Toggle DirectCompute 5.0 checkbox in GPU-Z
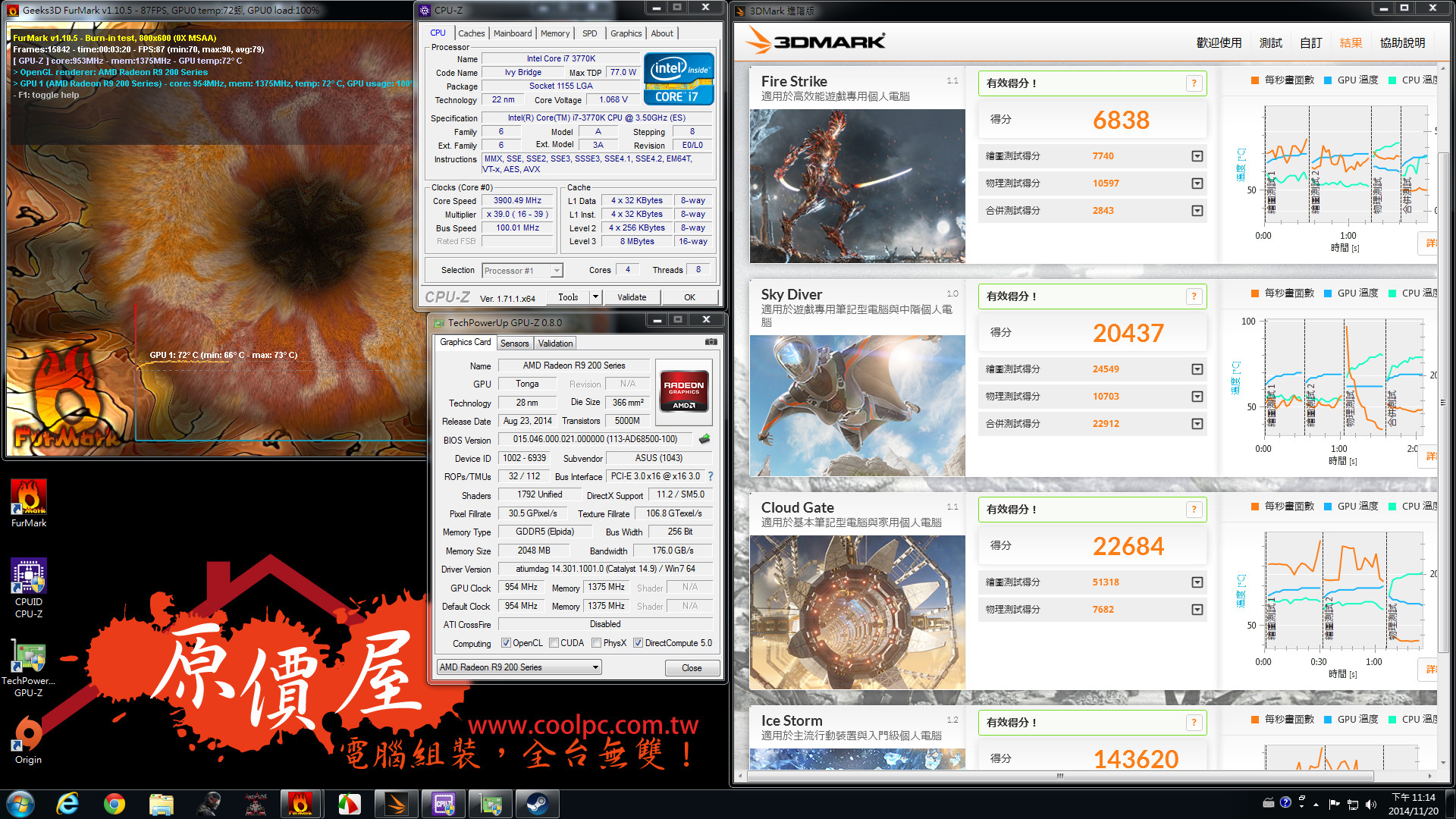Screen dimensions: 1456x819 pyautogui.click(x=639, y=643)
